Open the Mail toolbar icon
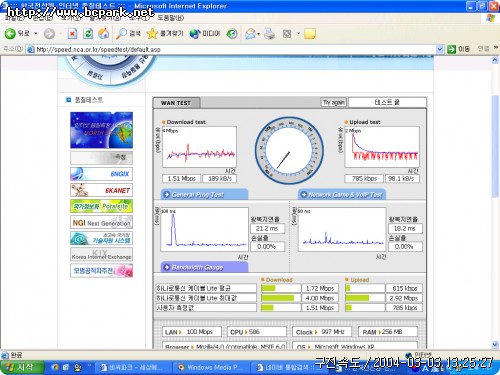 [x=251, y=33]
